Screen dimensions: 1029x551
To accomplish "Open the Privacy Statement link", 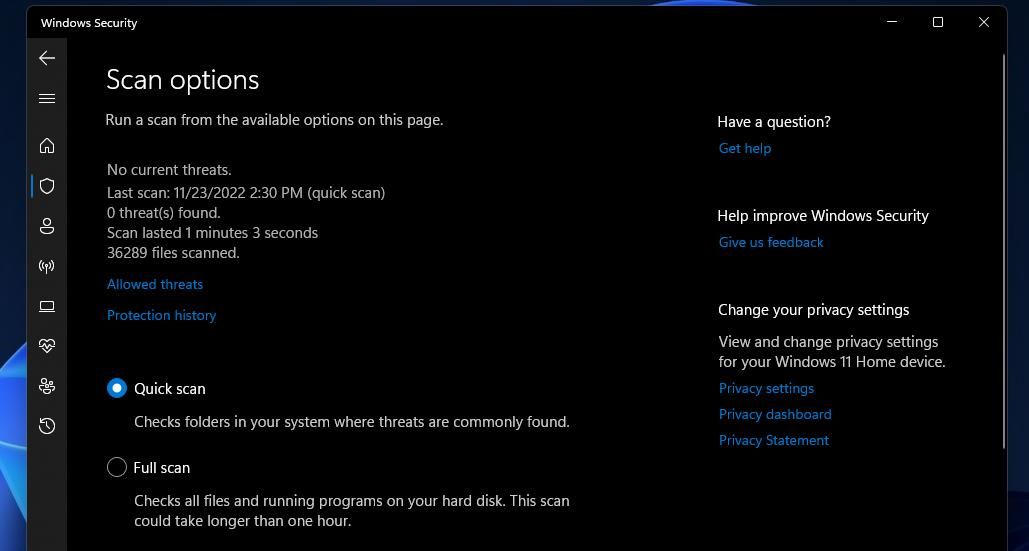I will pos(774,440).
